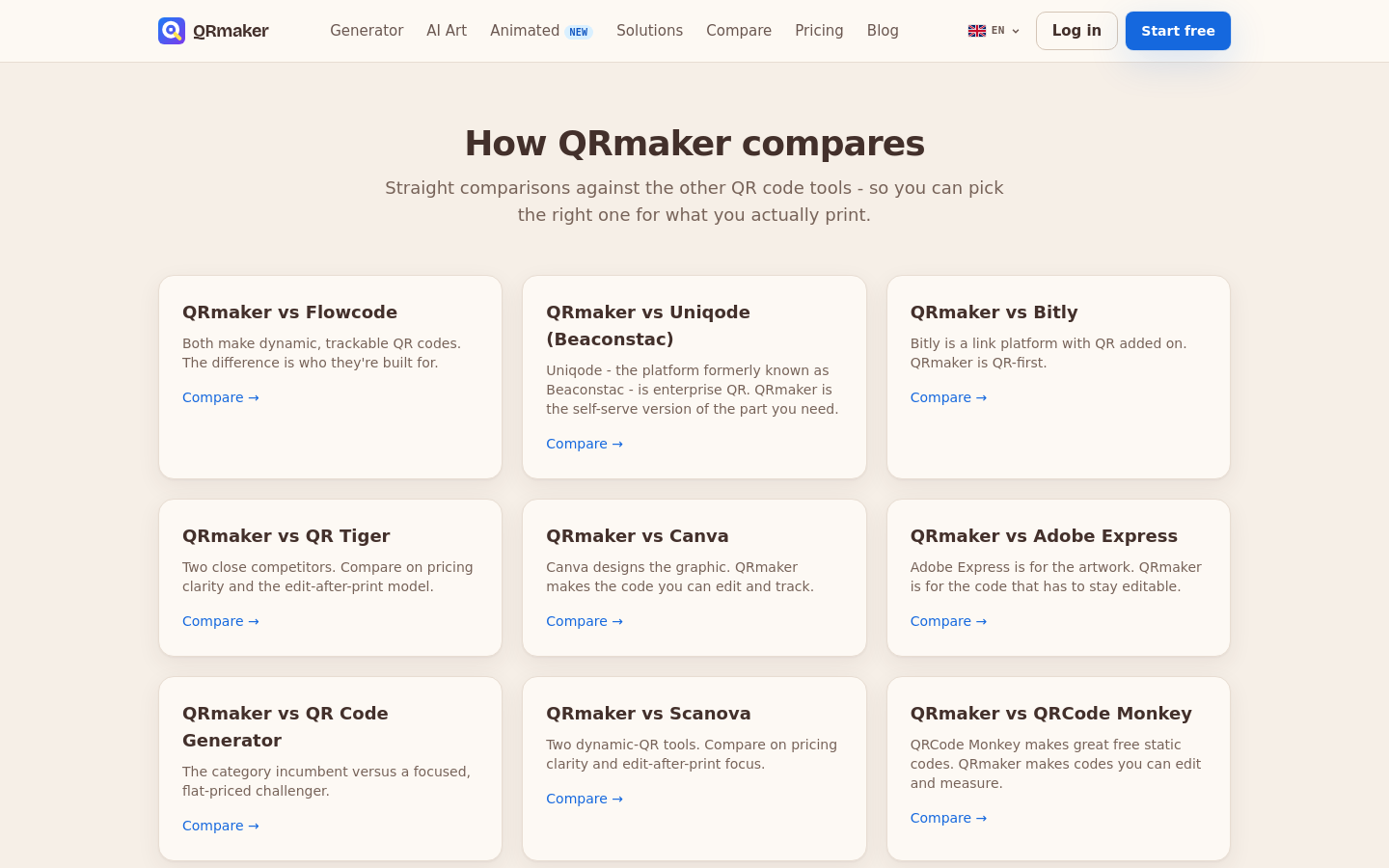
Task: Open Compare link for Adobe Express card
Action: [948, 621]
